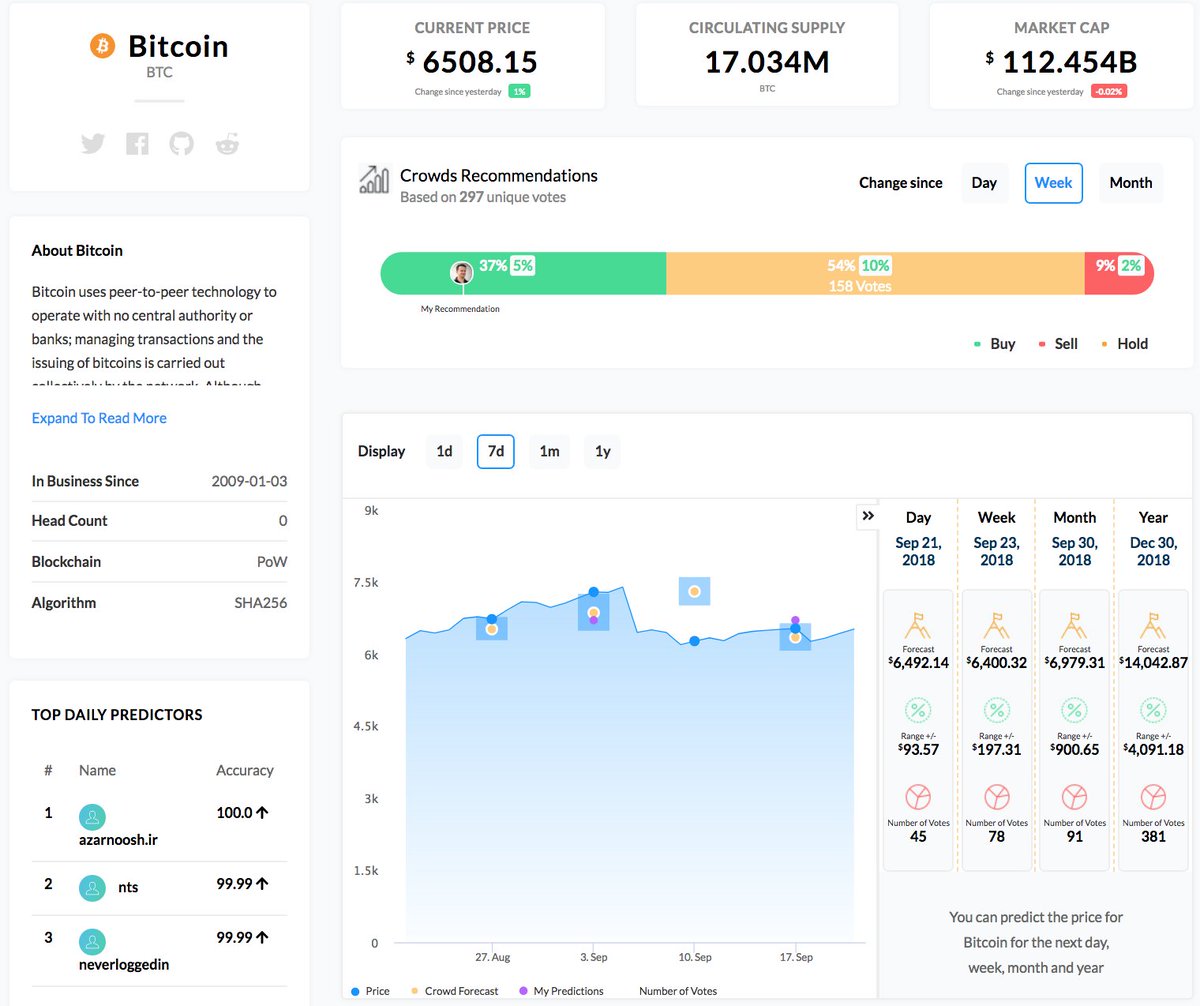Display the 1y price chart
This screenshot has width=1200, height=1006.
pyautogui.click(x=602, y=451)
